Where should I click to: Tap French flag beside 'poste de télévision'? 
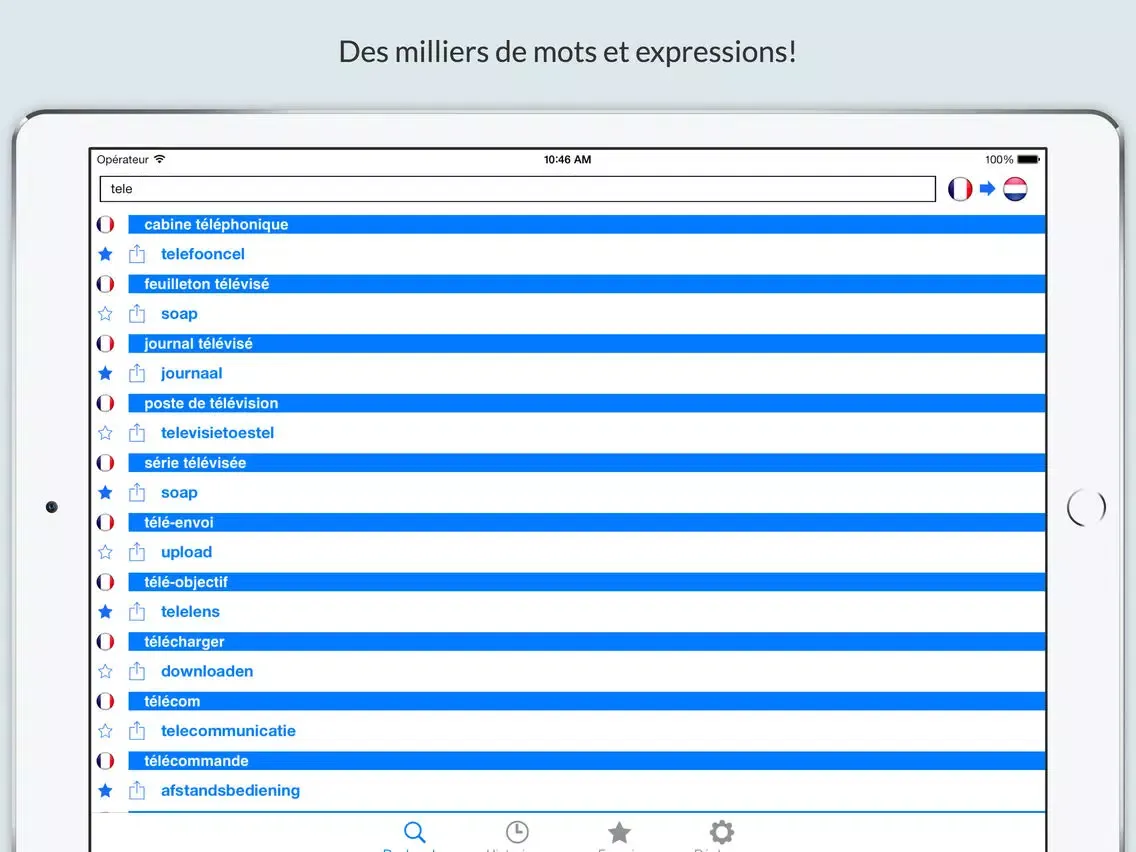click(x=105, y=403)
